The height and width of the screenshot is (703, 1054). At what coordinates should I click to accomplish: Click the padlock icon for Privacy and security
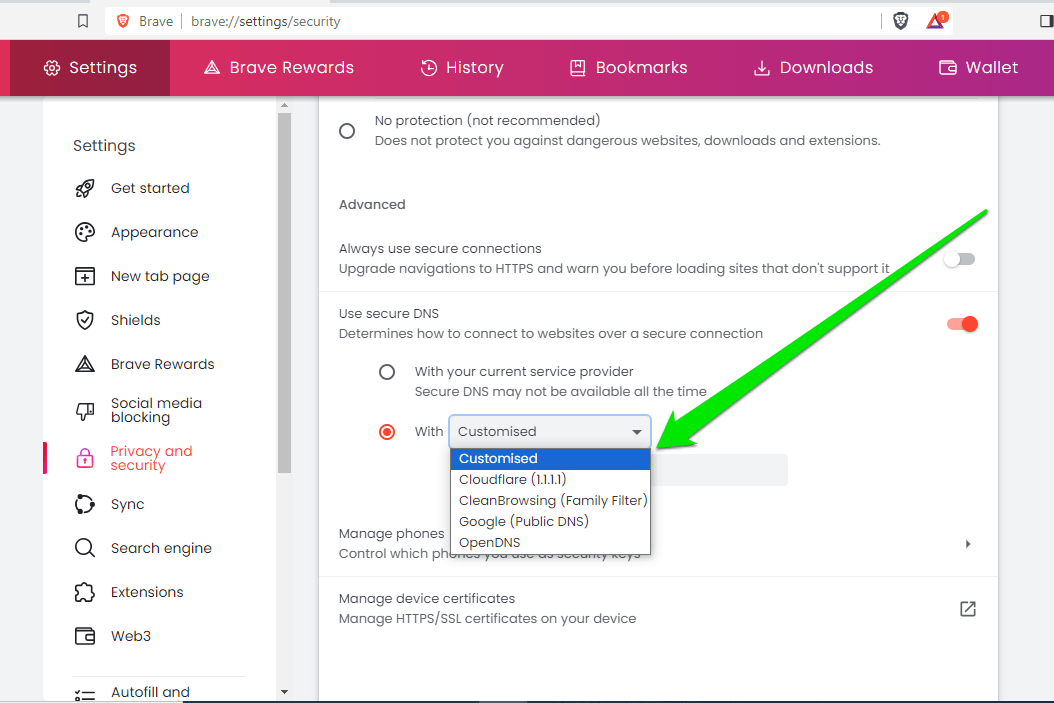point(85,458)
